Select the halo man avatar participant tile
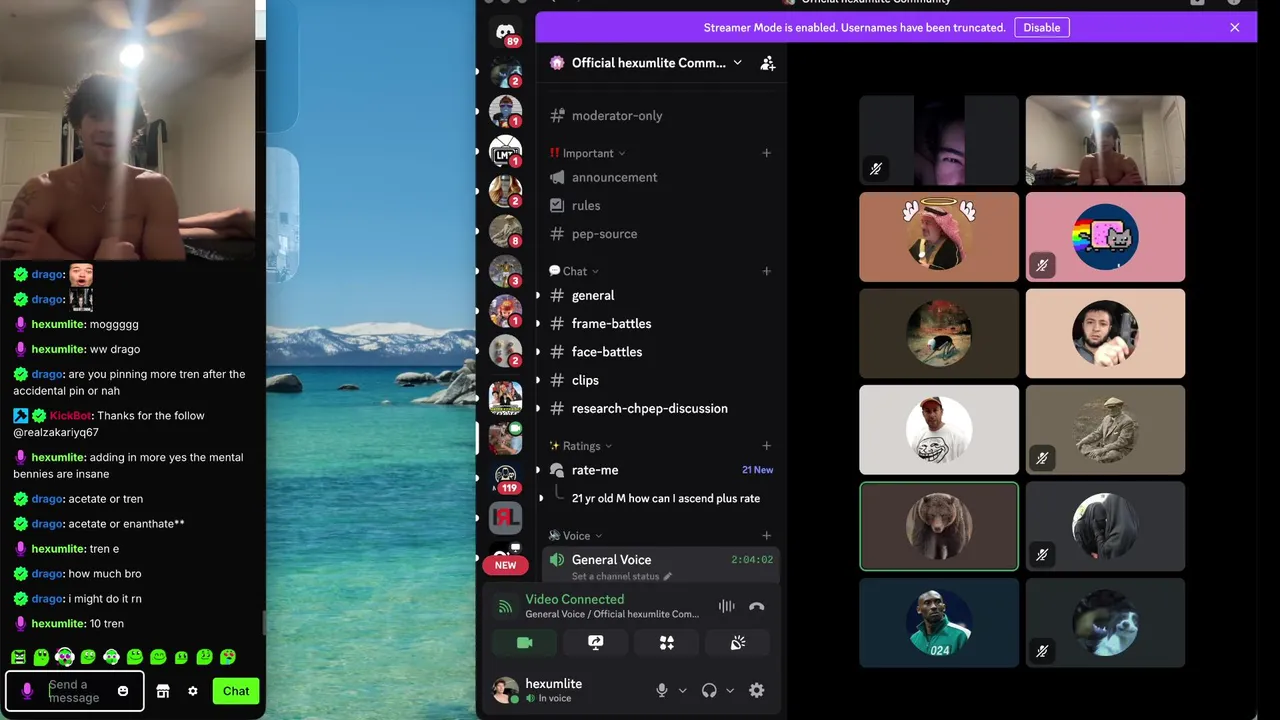Screen dimensions: 1280x720 pos(939,237)
